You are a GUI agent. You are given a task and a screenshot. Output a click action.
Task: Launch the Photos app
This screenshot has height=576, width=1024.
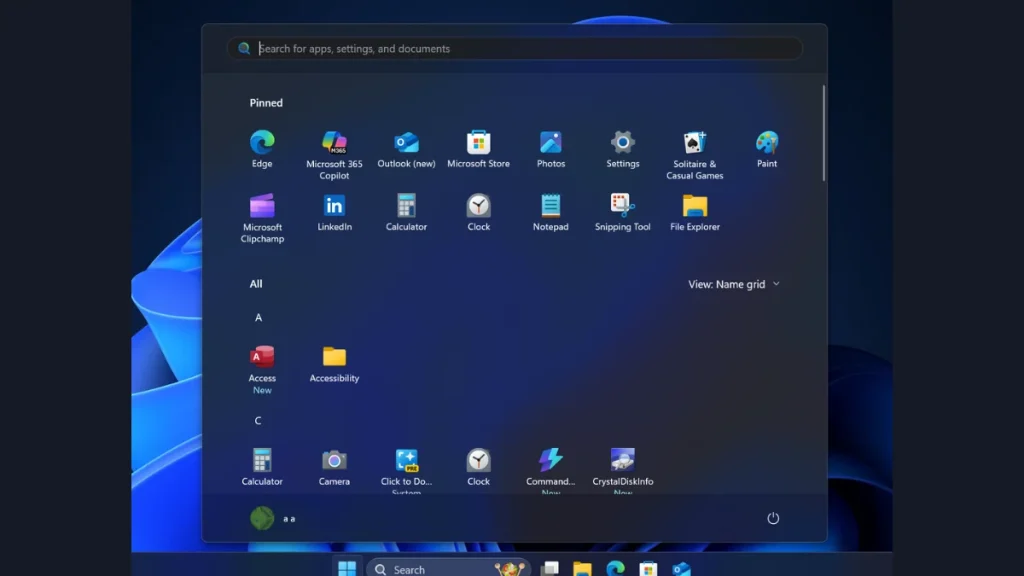551,150
